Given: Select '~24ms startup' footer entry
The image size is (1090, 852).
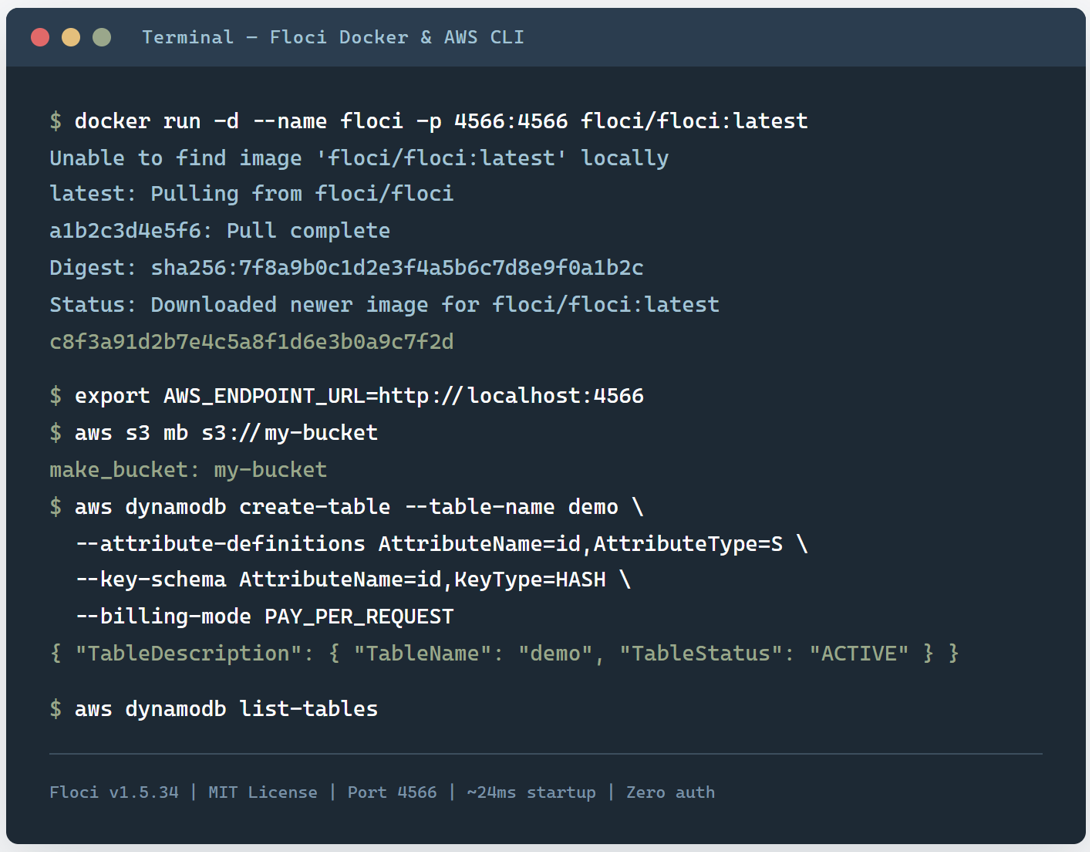Looking at the screenshot, I should click(x=531, y=792).
